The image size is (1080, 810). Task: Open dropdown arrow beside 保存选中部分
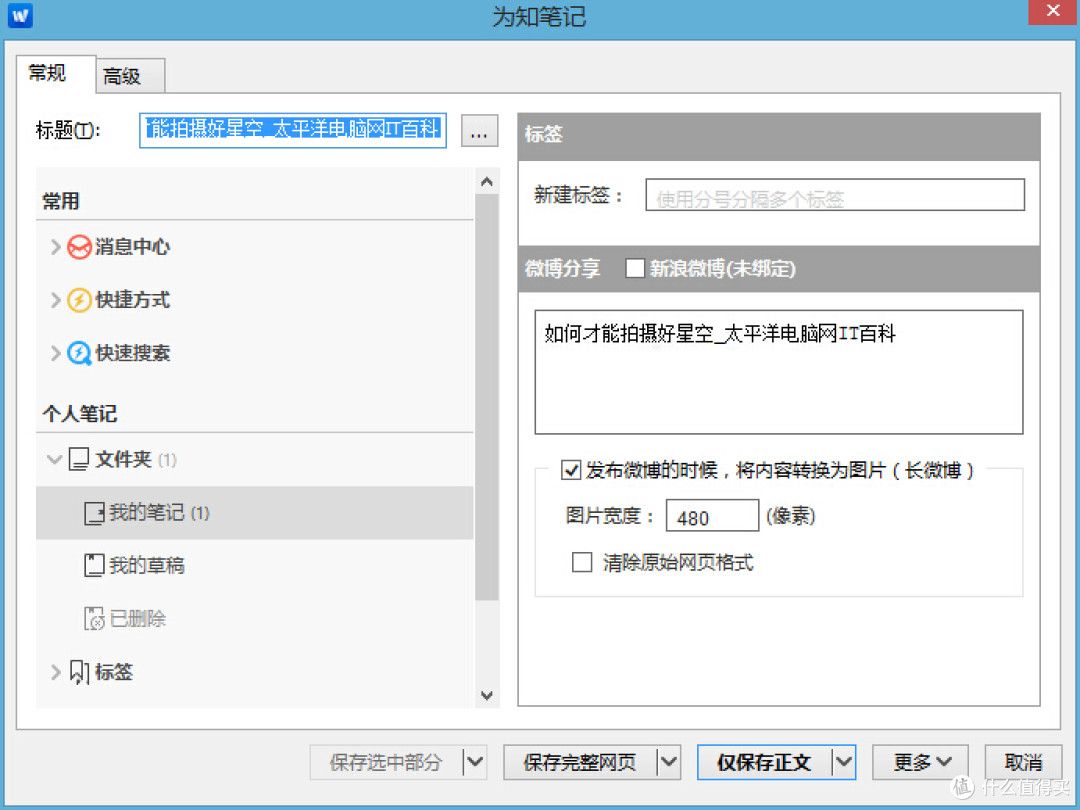click(475, 762)
